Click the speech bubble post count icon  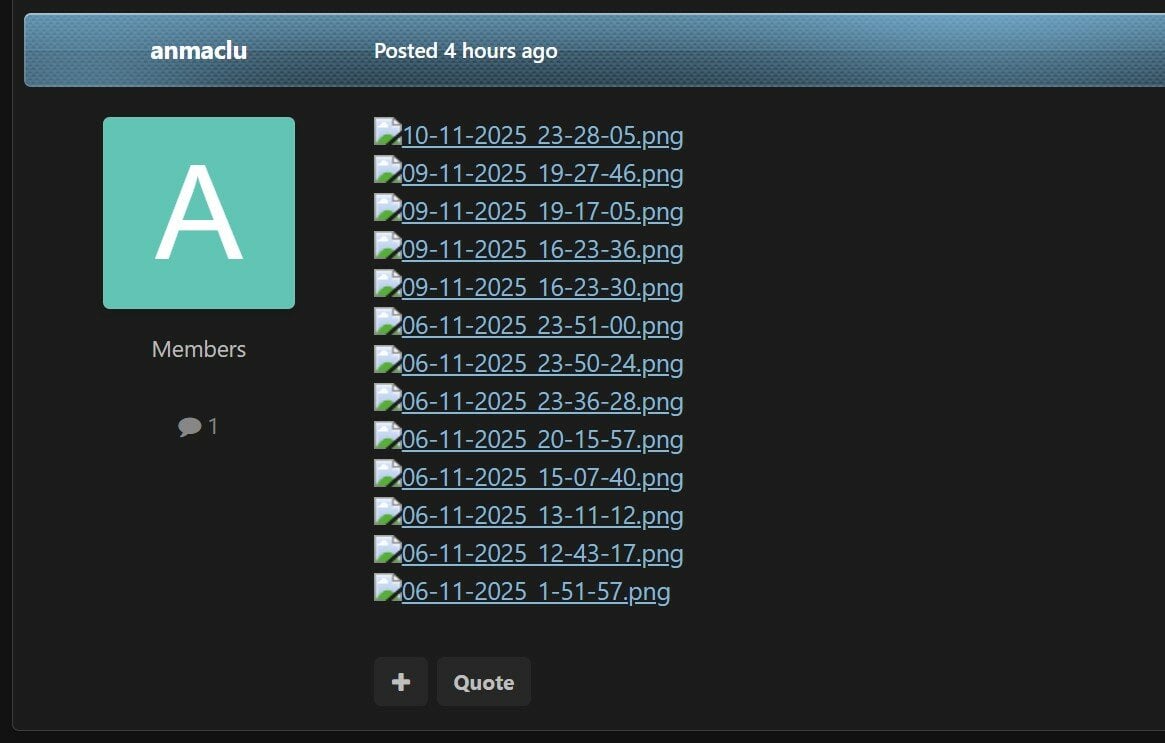[x=189, y=426]
